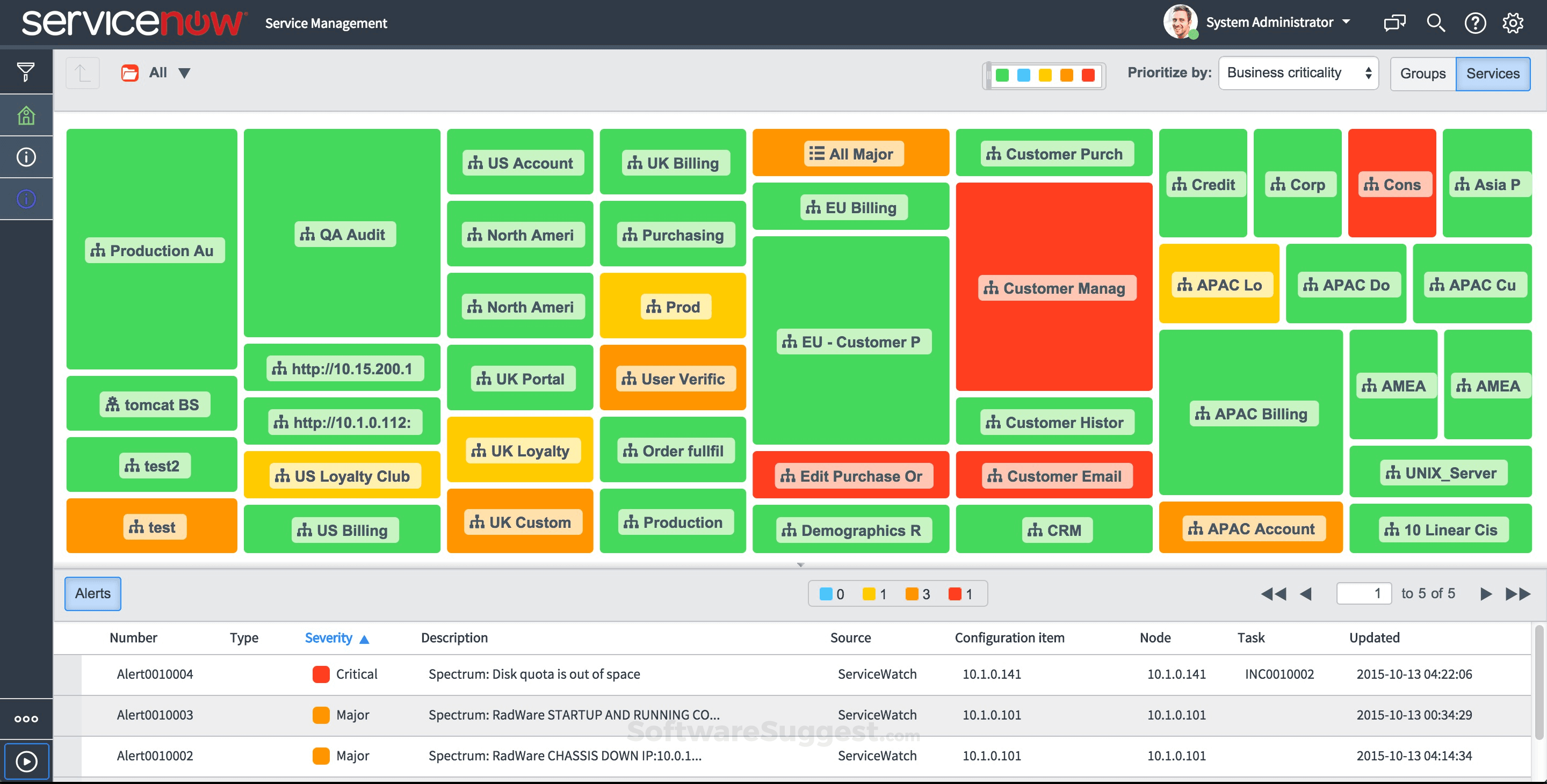Click the orange color swatch filter indicator
The image size is (1547, 784).
pyautogui.click(x=1068, y=72)
